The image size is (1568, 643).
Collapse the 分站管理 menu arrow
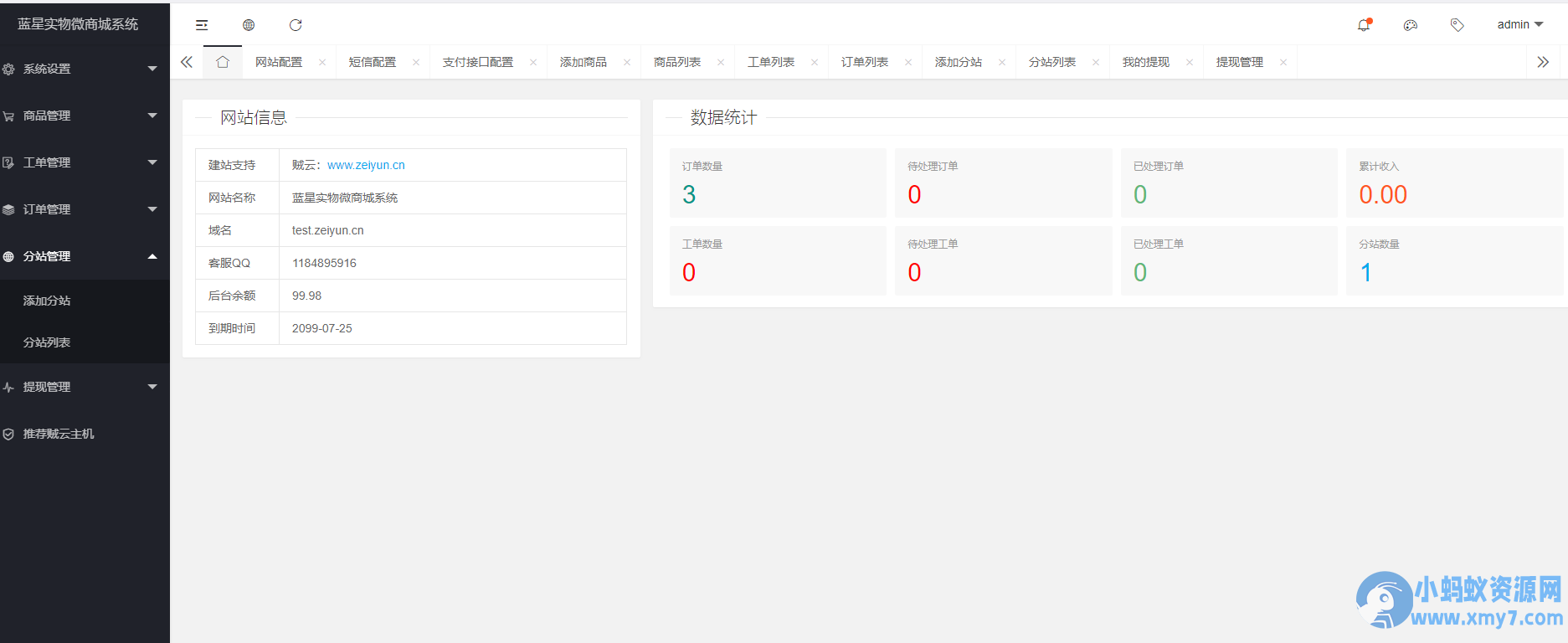coord(152,256)
